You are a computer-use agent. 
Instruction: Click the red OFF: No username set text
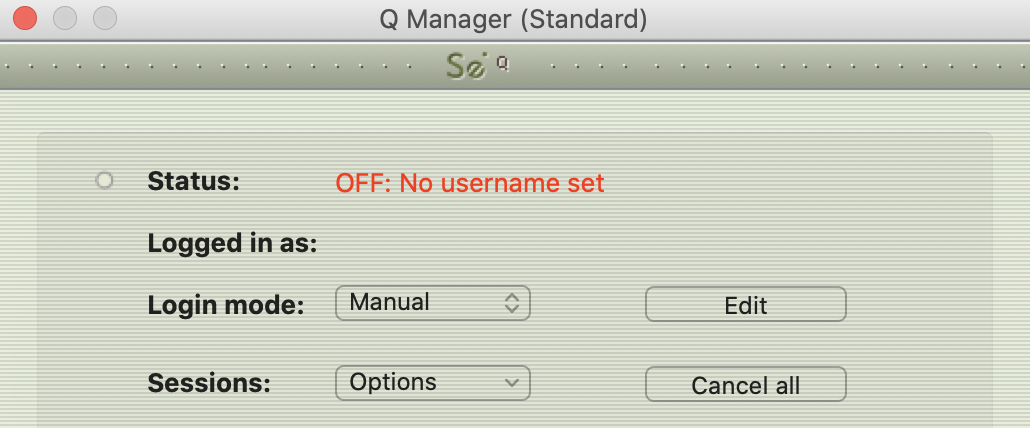[x=470, y=183]
